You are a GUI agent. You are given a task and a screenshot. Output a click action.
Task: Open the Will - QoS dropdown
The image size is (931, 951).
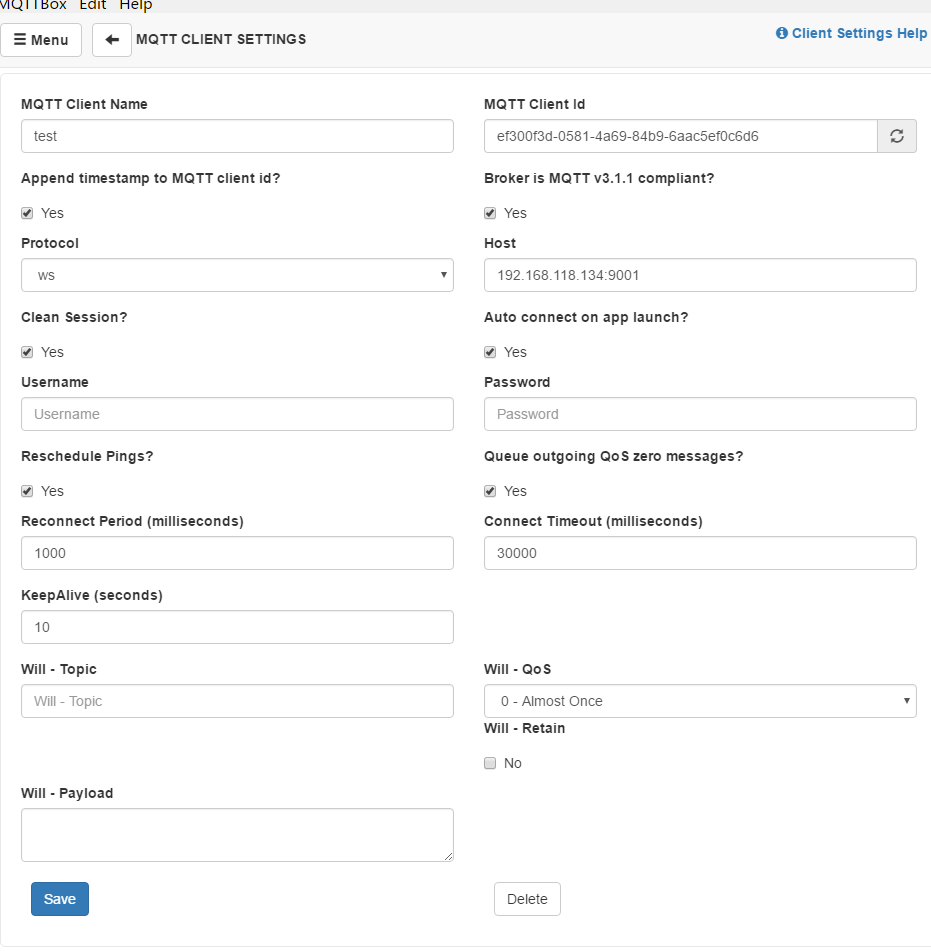[x=700, y=701]
